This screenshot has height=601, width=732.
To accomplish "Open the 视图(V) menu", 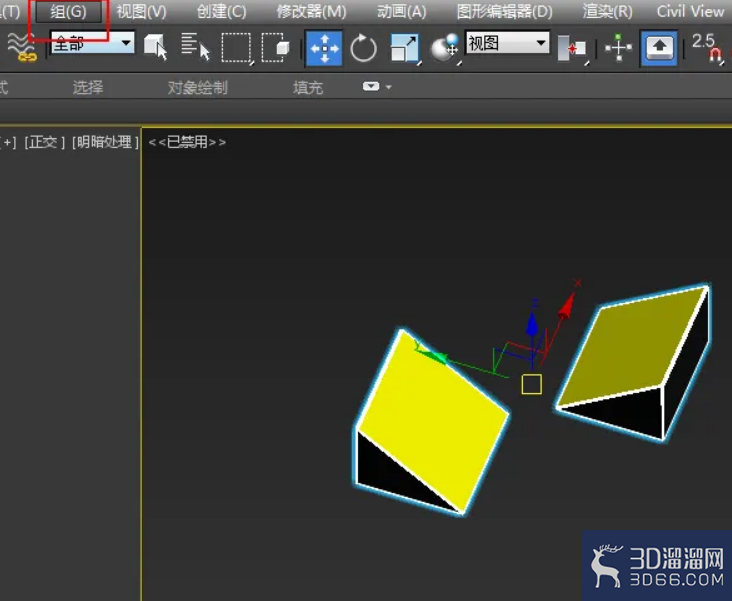I will point(141,12).
